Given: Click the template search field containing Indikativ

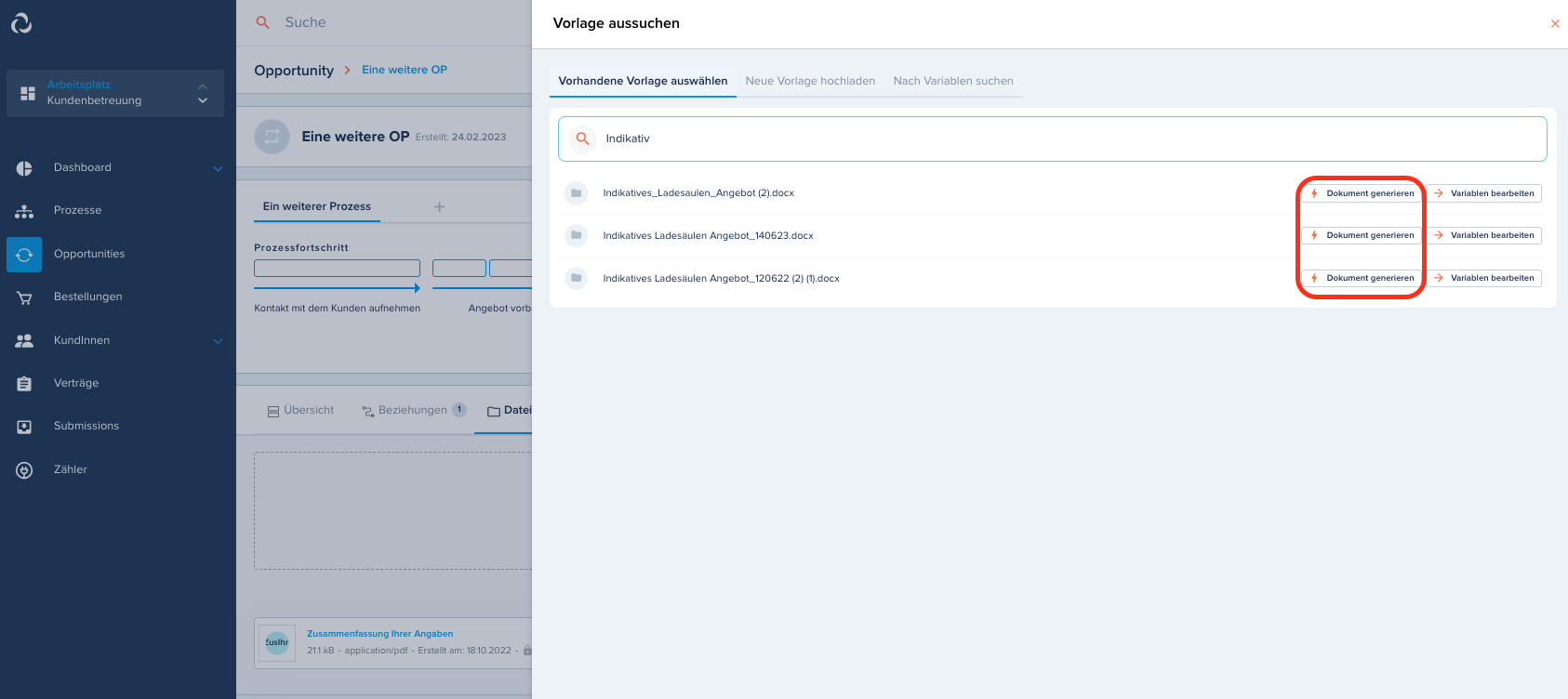Looking at the screenshot, I should pyautogui.click(x=1052, y=138).
